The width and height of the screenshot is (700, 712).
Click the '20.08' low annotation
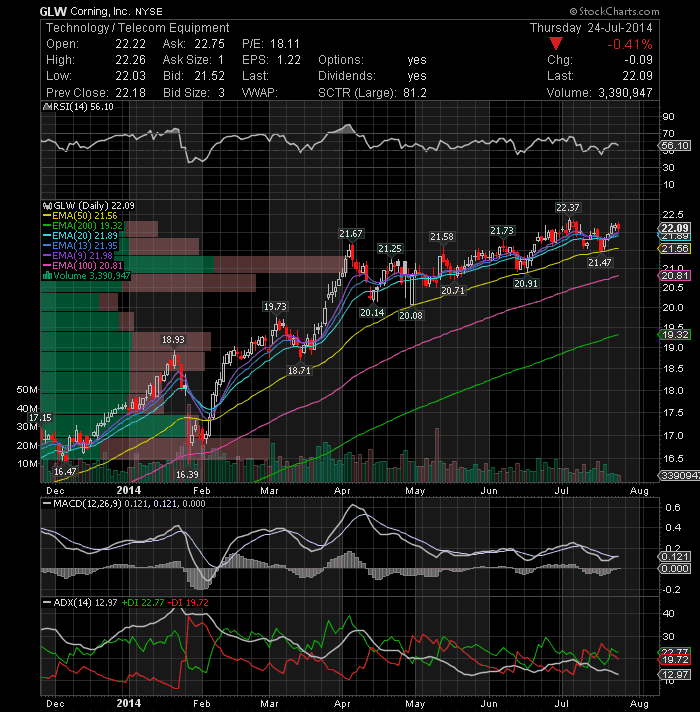(x=411, y=315)
